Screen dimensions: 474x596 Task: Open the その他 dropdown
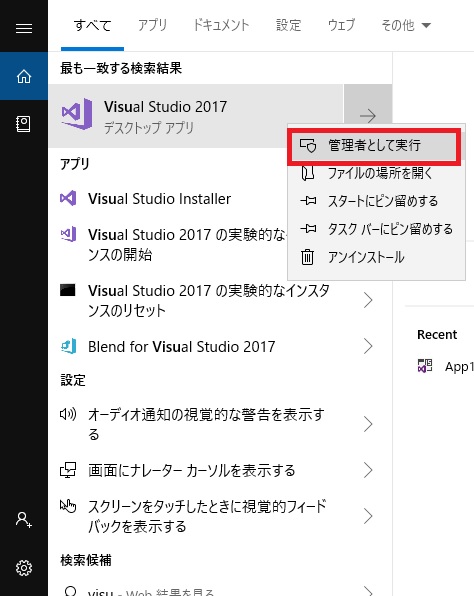406,25
